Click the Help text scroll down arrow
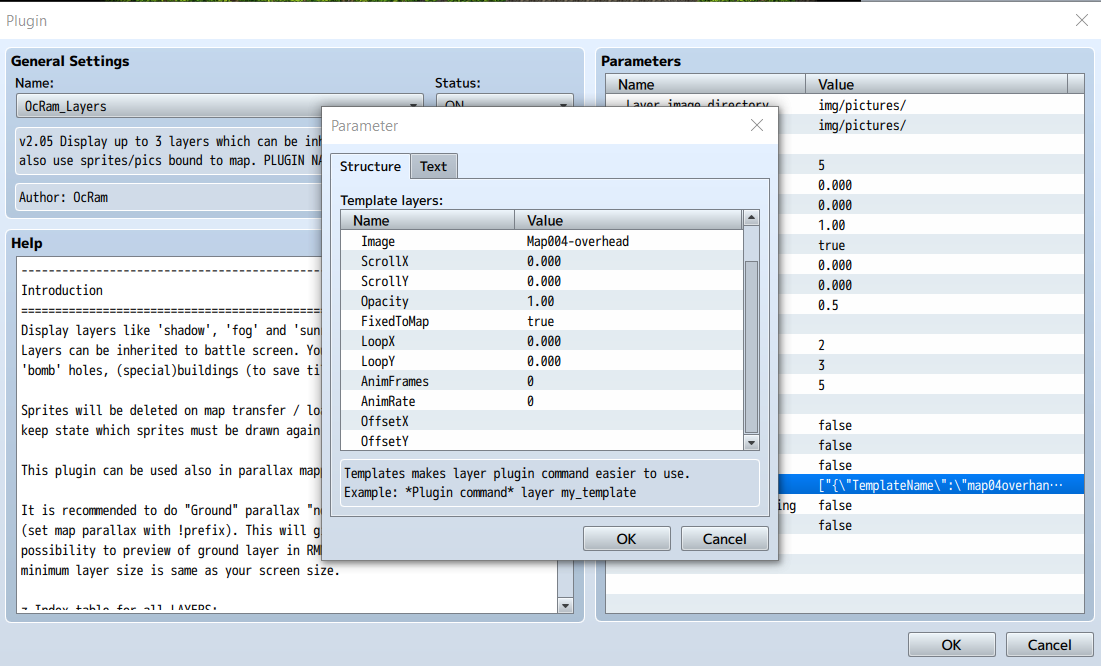 (x=565, y=606)
